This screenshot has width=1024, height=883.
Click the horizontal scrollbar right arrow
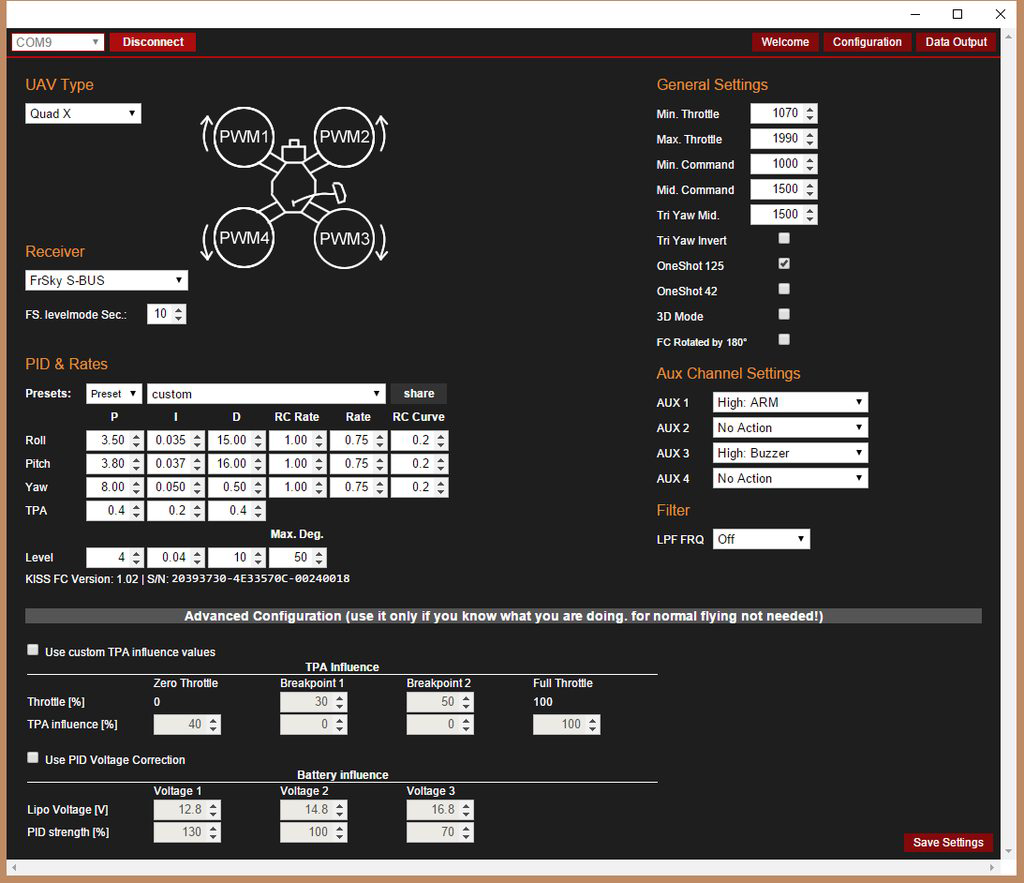click(x=992, y=868)
